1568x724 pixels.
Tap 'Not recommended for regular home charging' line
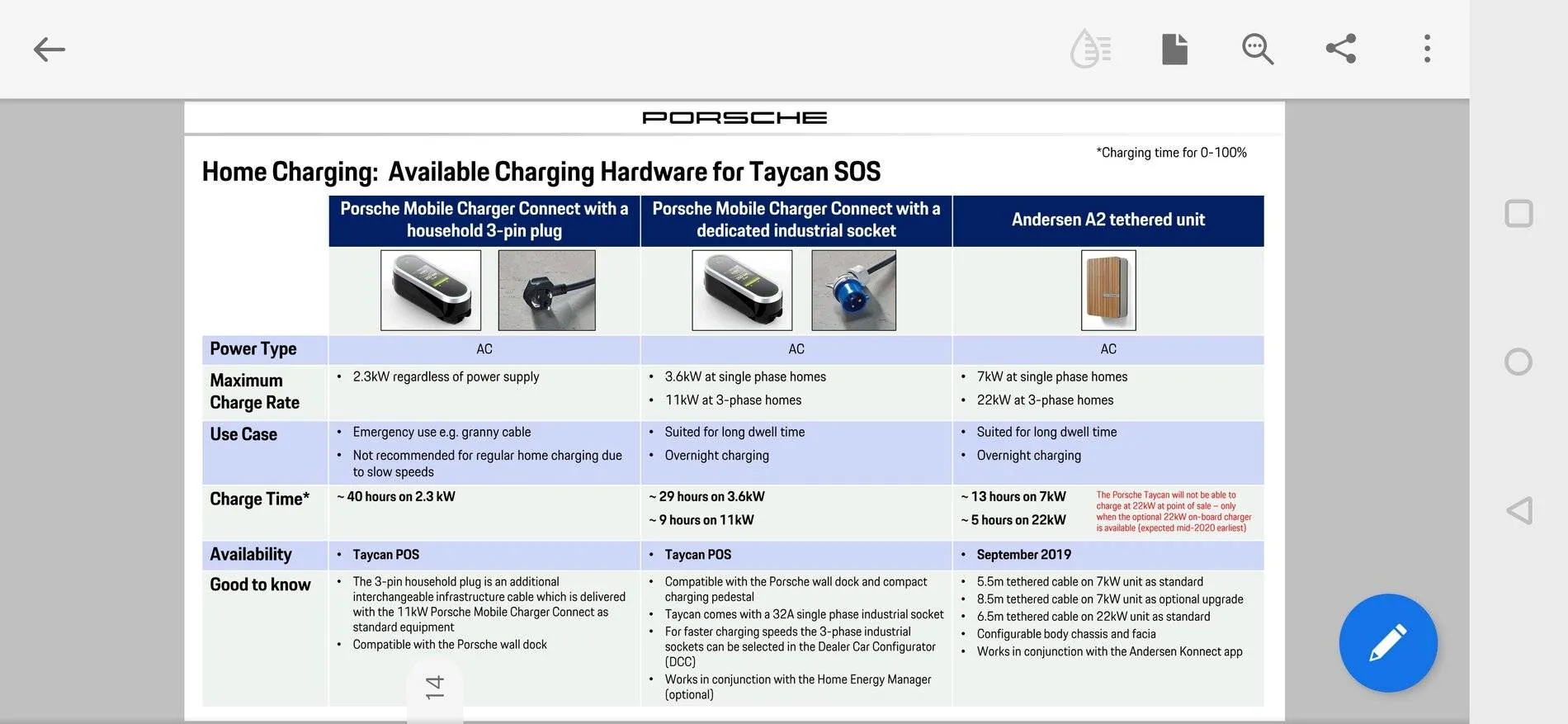(x=487, y=463)
